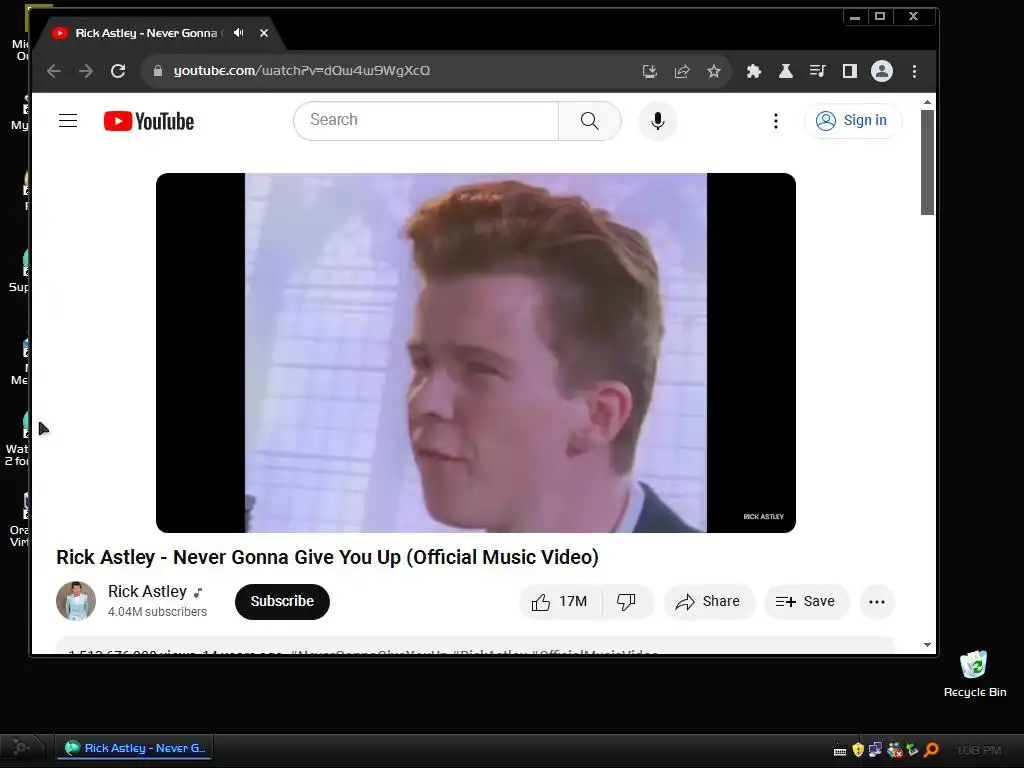Install app using address bar download icon
The height and width of the screenshot is (768, 1024).
pos(650,71)
